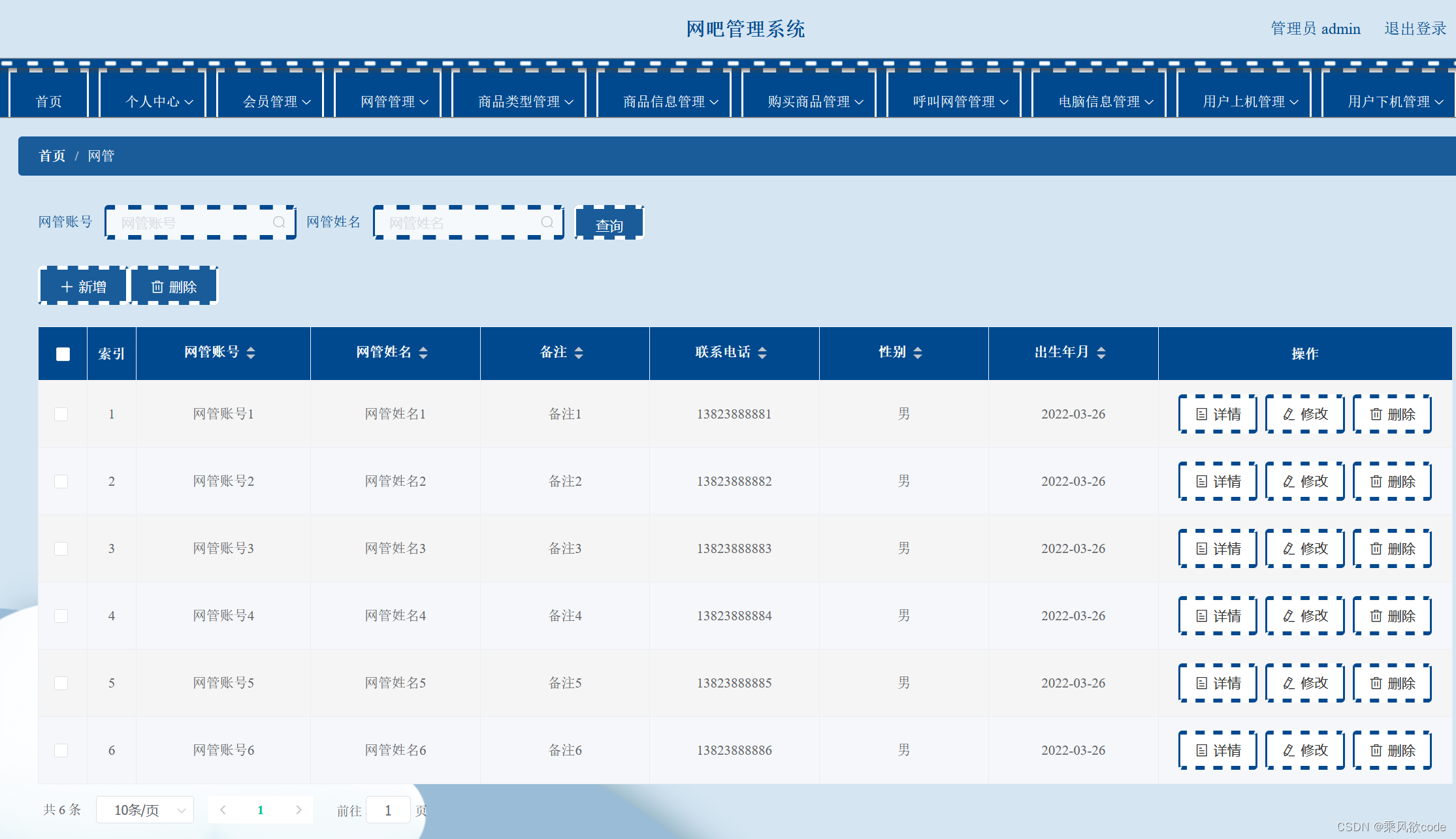This screenshot has height=839, width=1456.
Task: Click the 新增 add button
Action: click(83, 287)
